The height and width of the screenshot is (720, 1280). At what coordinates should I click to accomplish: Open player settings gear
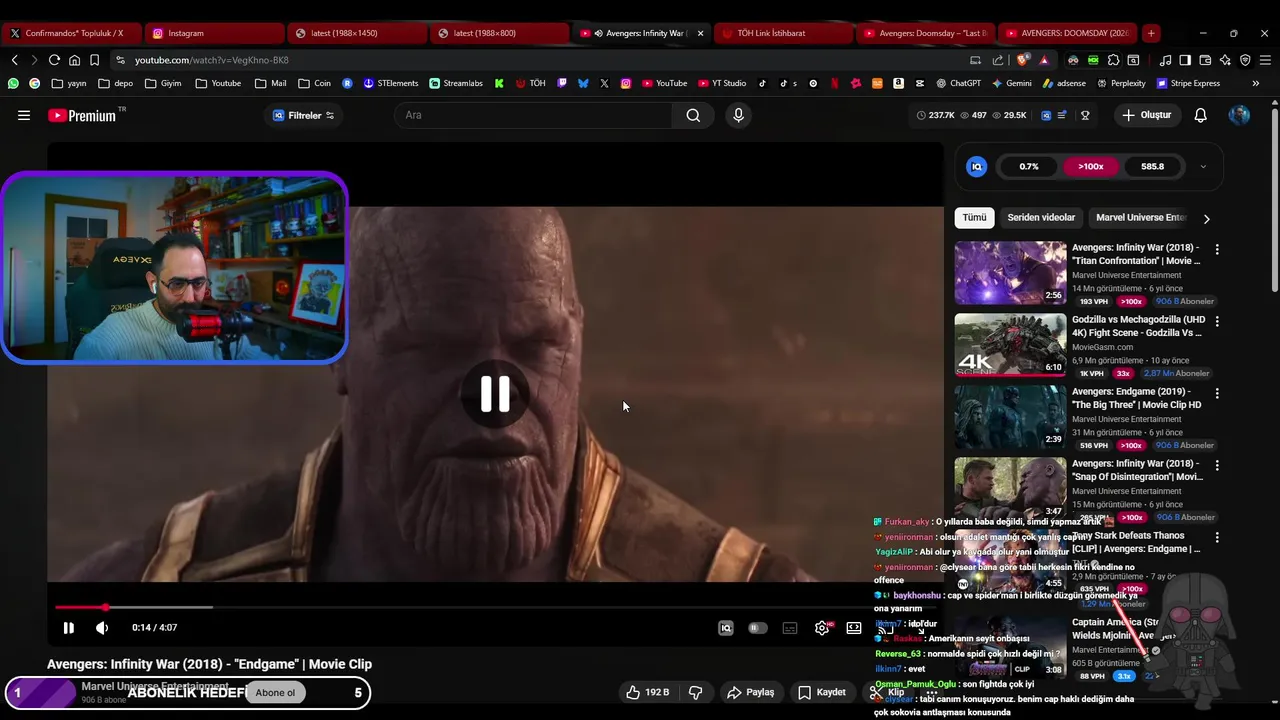pos(822,628)
